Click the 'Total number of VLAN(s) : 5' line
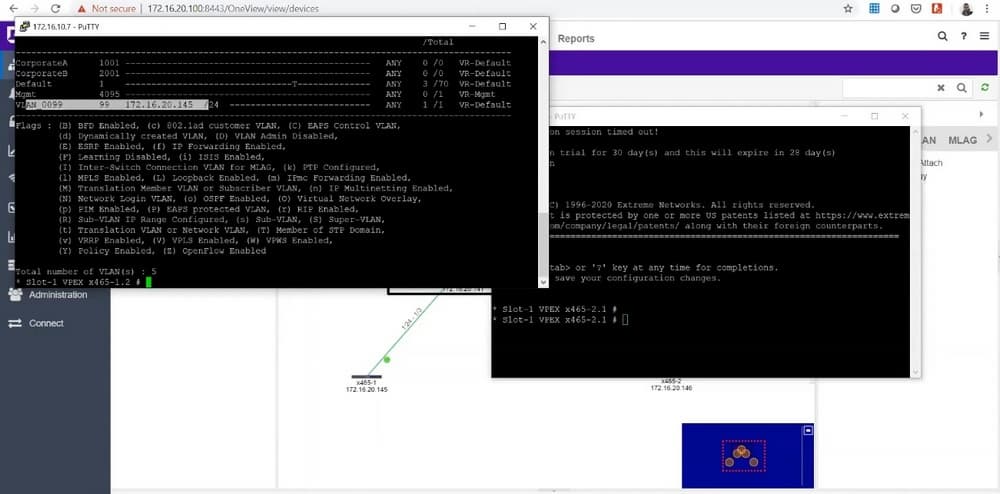This screenshot has height=494, width=1000. (85, 272)
